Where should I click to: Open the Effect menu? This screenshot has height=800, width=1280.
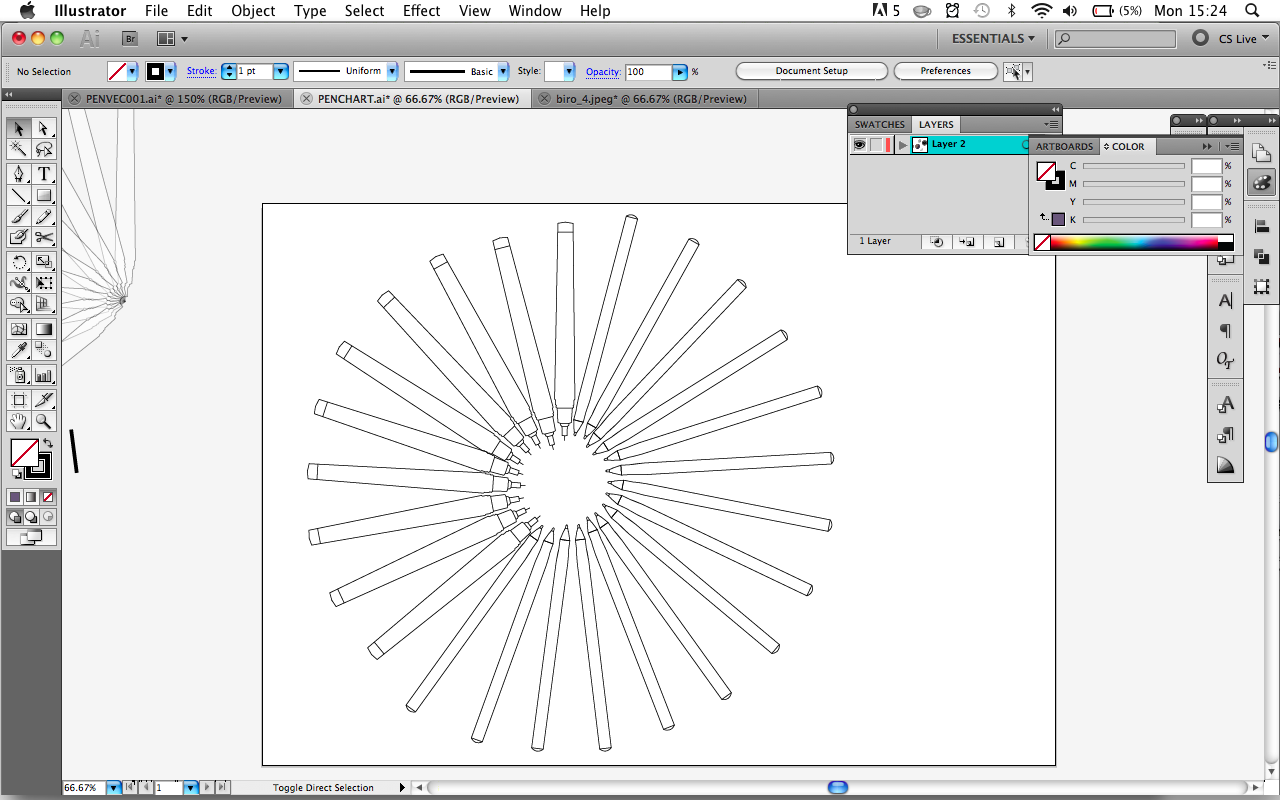tap(421, 11)
